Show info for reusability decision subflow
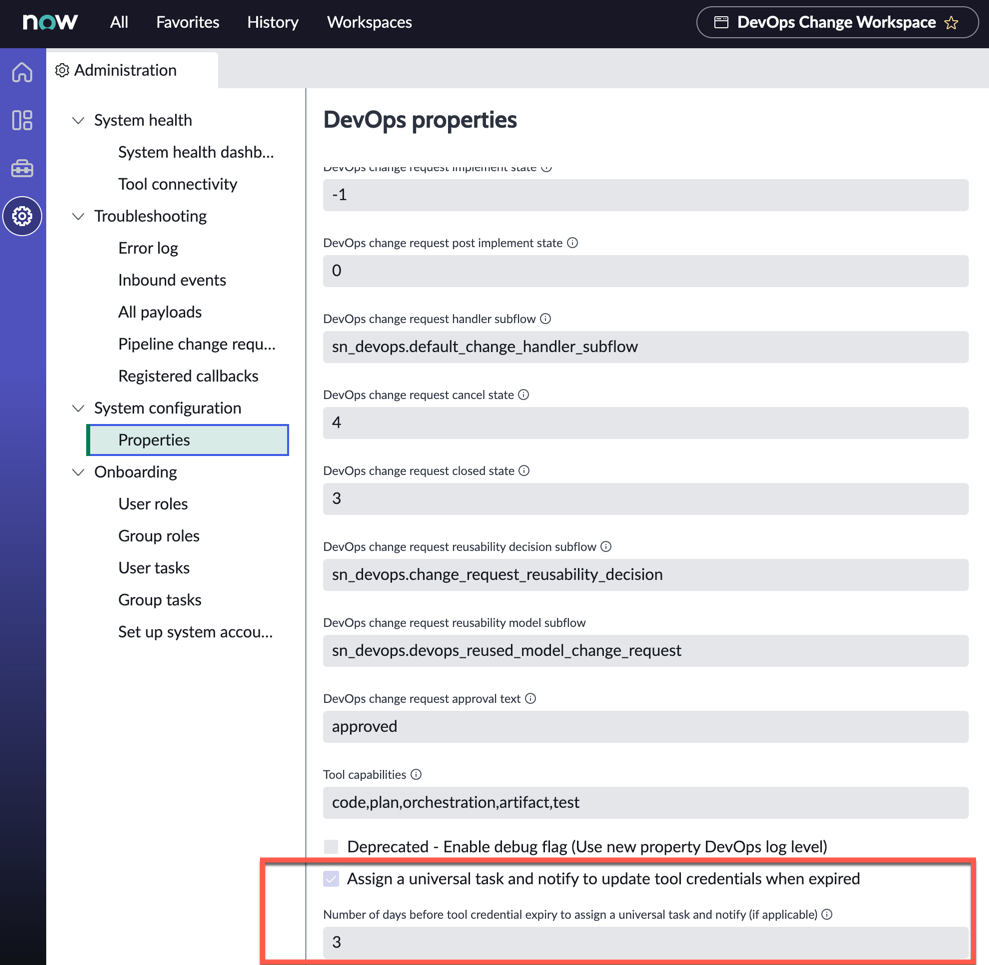989x965 pixels. tap(606, 546)
